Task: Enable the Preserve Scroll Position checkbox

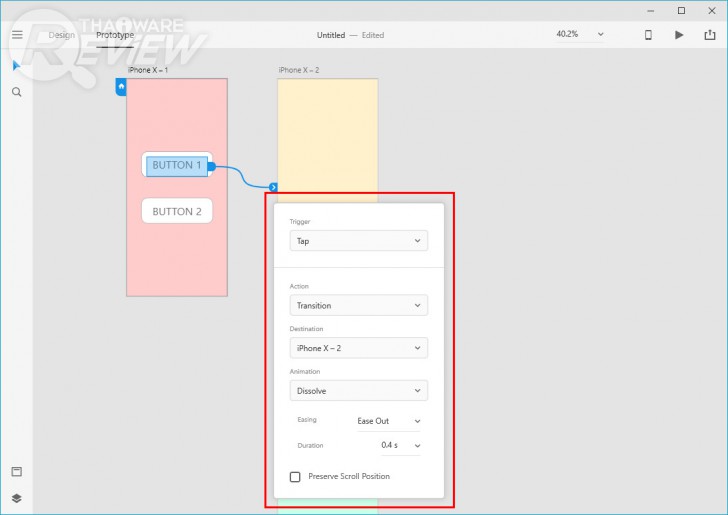Action: (295, 477)
